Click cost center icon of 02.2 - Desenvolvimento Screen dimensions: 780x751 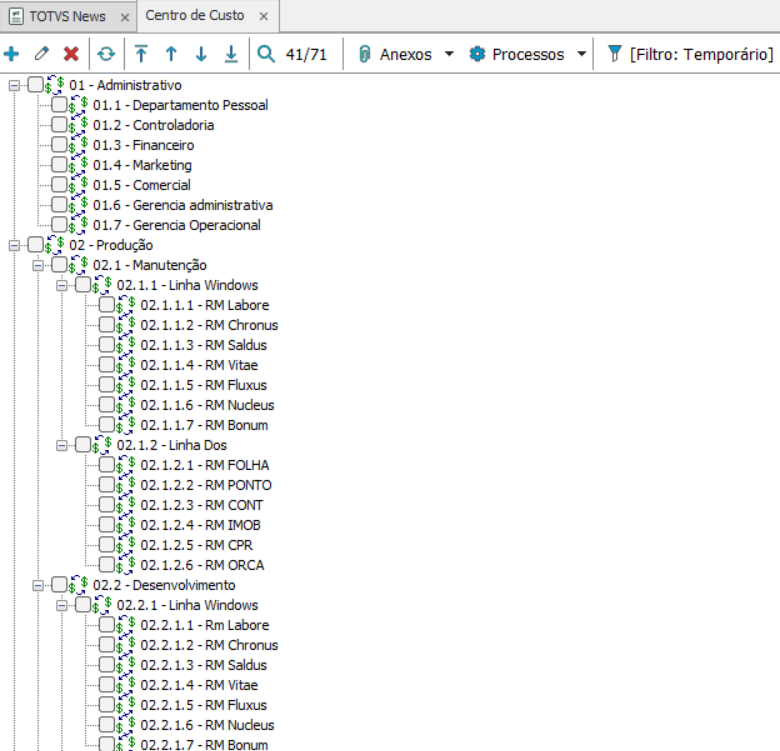(x=79, y=585)
